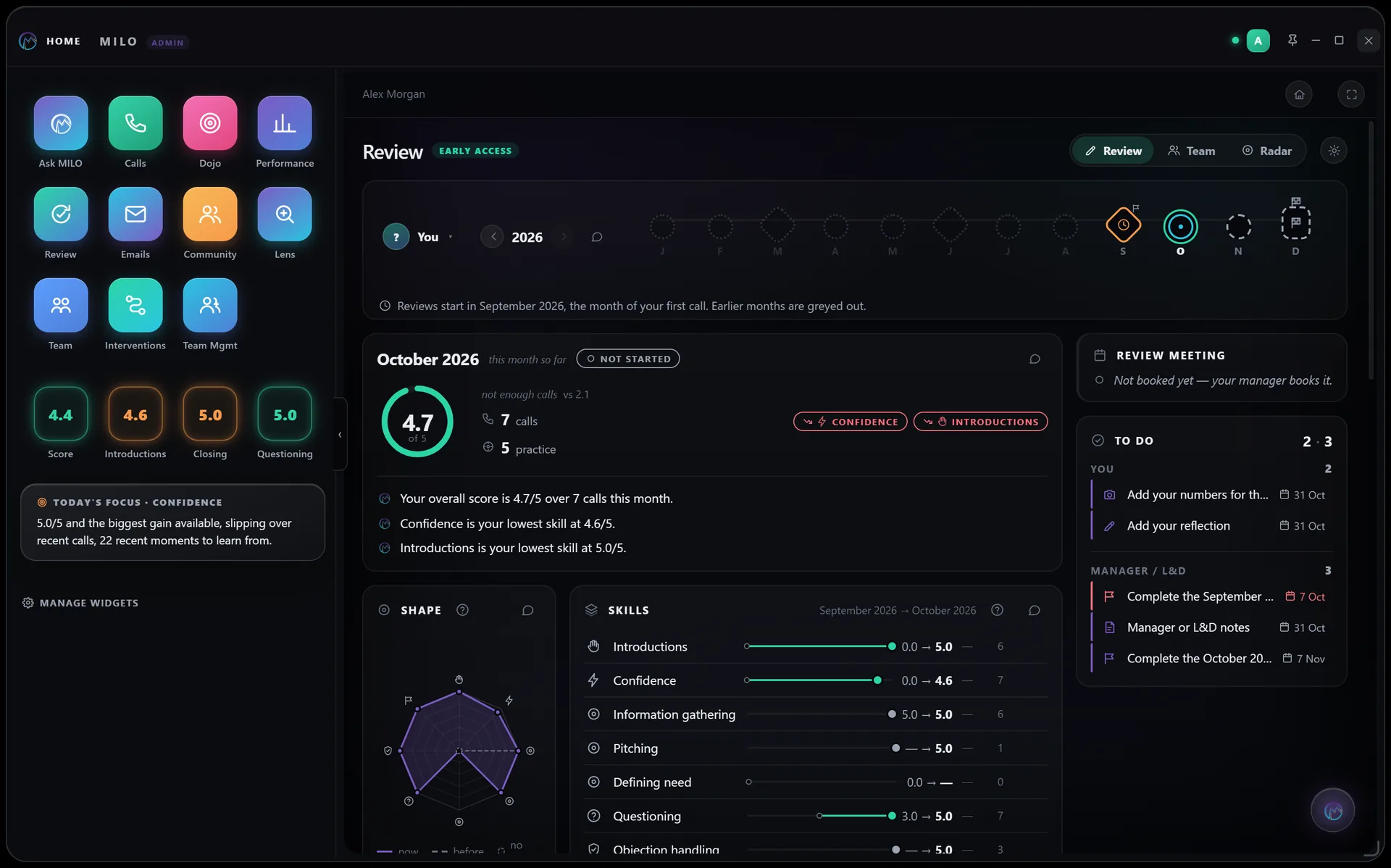Open the comment icon in the SKILLS panel
Screen dimensions: 1391x868
[x=1035, y=610]
